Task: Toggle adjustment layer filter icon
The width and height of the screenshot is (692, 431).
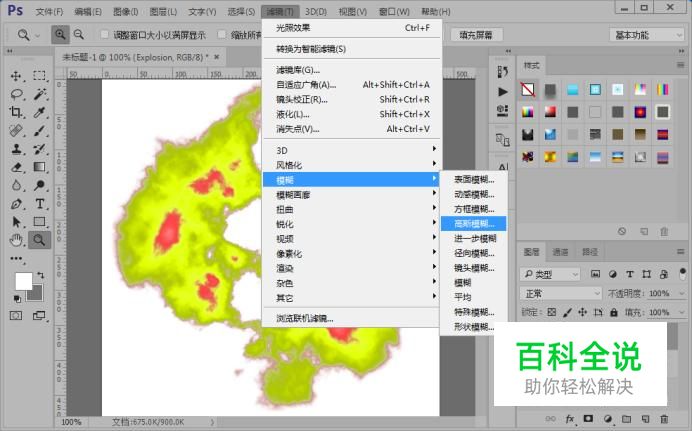Action: coord(613,274)
